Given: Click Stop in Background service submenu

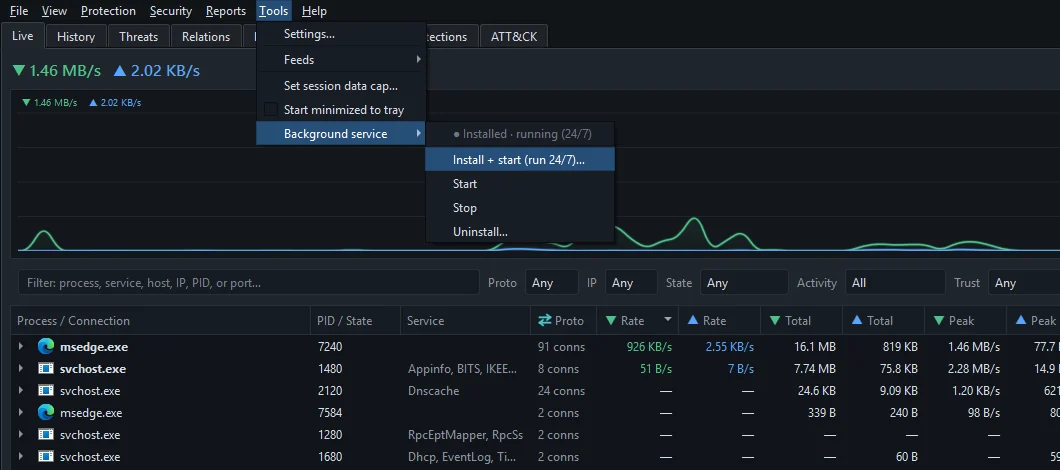Looking at the screenshot, I should [519, 208].
